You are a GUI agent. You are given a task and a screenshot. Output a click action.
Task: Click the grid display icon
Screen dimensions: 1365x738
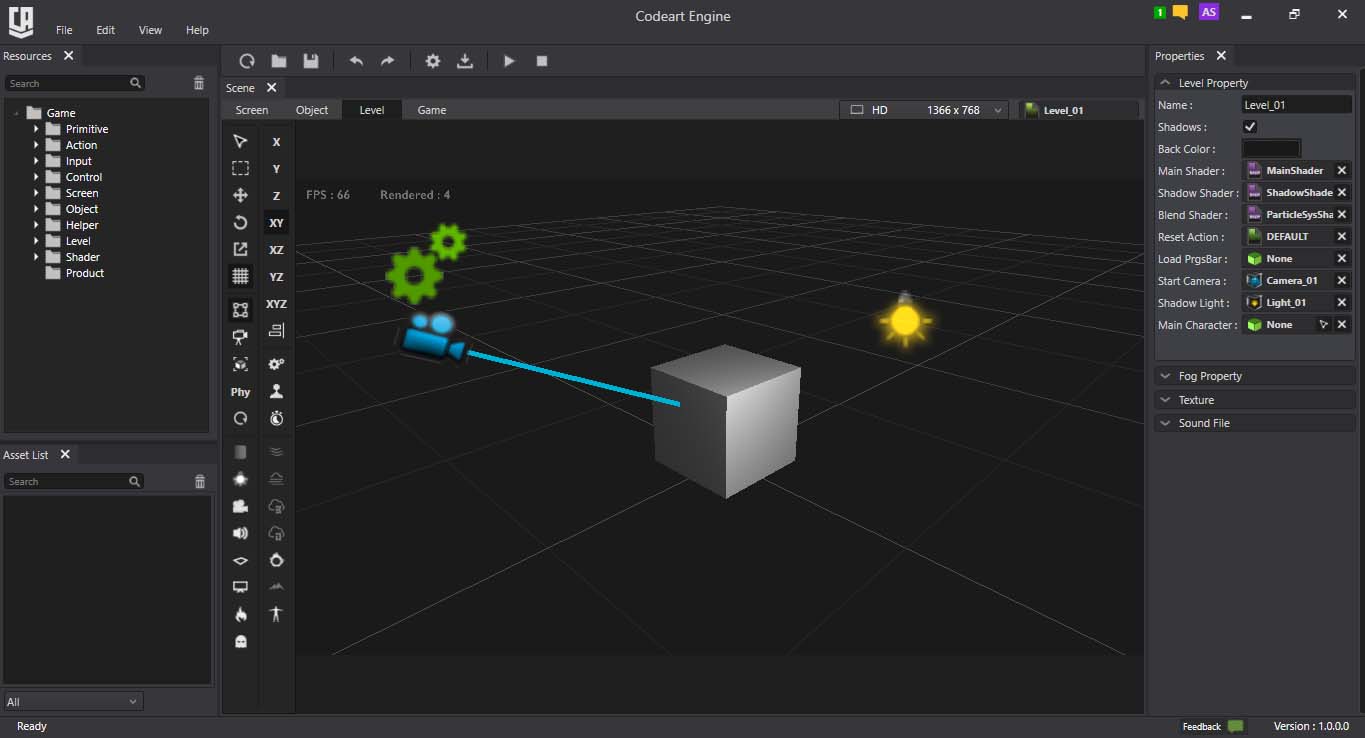[240, 276]
